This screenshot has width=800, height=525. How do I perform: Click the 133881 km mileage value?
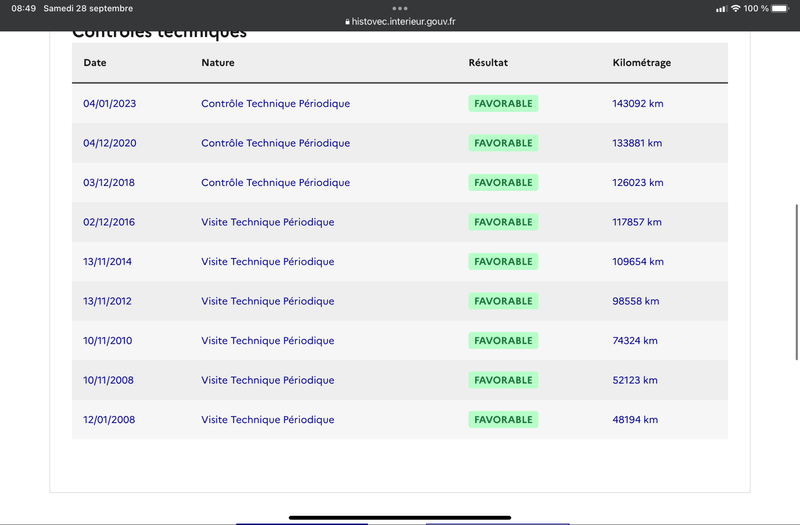tap(637, 143)
